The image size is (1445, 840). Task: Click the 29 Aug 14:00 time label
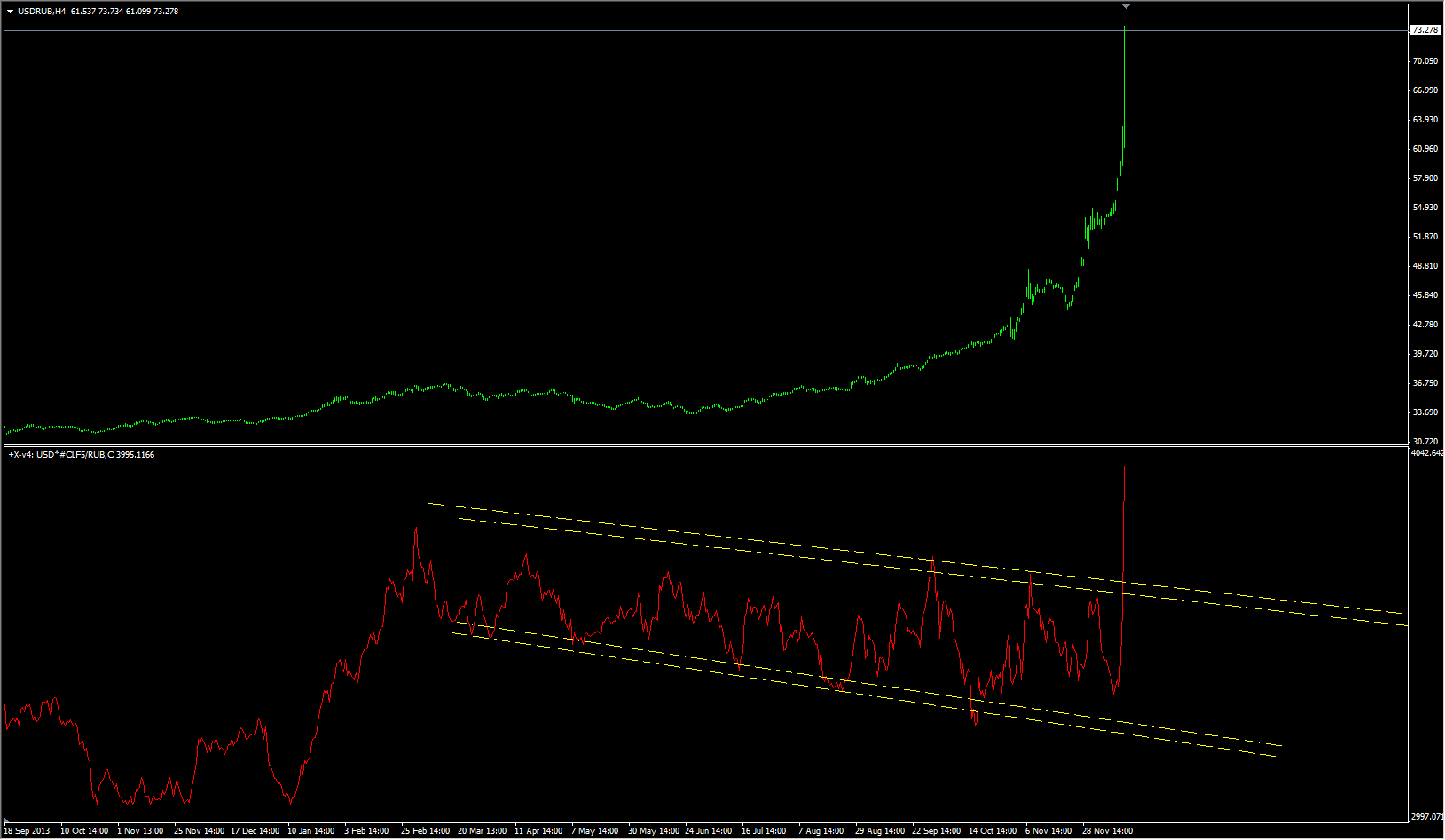(x=881, y=831)
